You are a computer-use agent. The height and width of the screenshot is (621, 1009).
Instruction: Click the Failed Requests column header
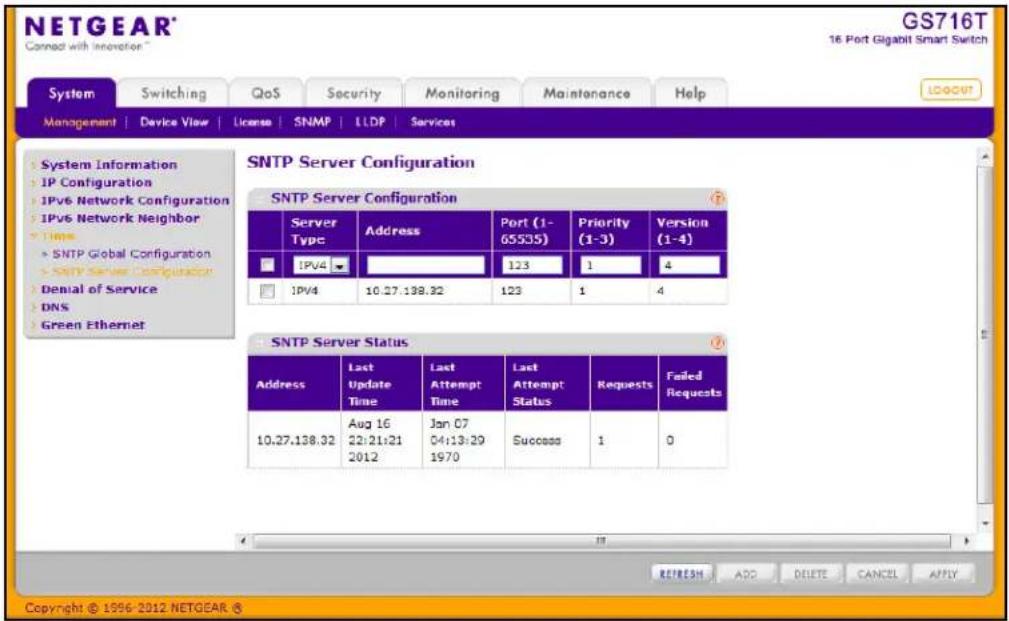[693, 384]
